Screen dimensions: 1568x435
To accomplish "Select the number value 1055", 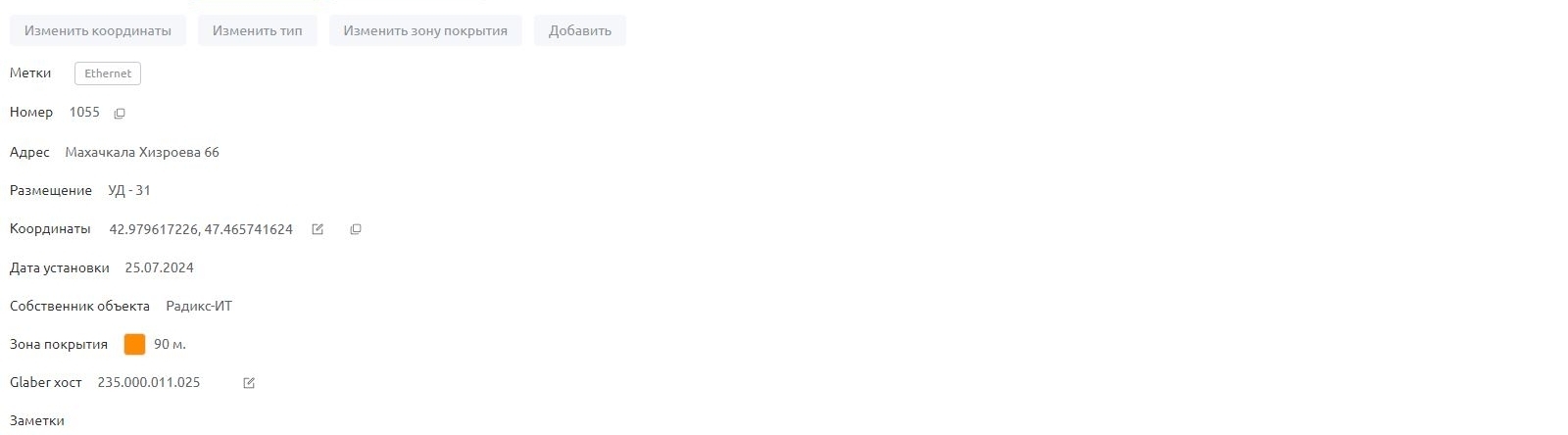I will [x=84, y=112].
